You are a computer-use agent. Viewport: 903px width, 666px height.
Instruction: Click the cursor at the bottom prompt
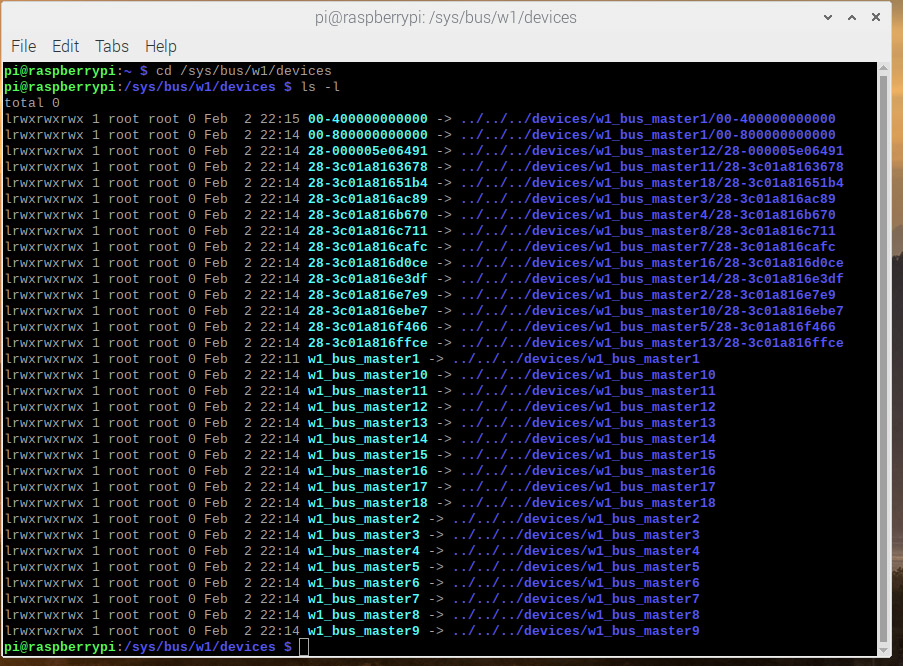(x=304, y=647)
